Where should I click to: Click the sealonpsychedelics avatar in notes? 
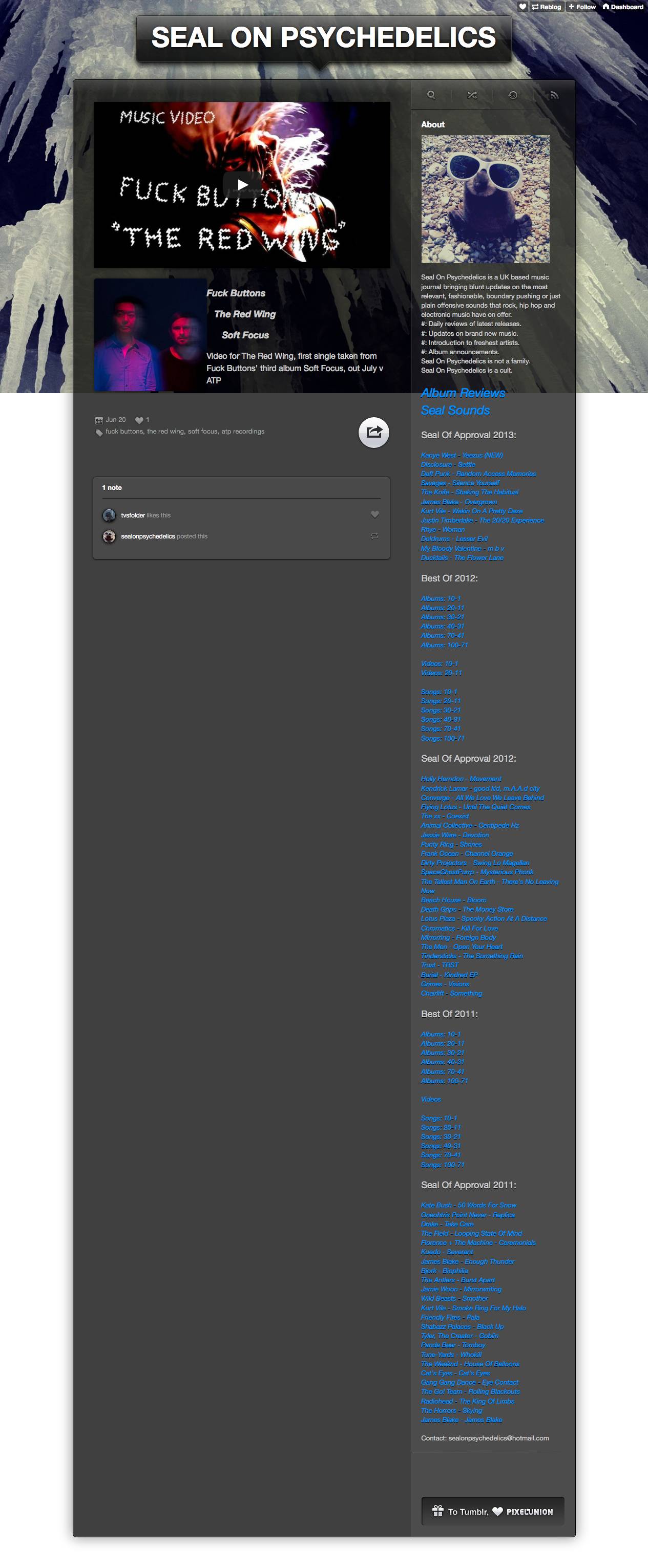109,536
